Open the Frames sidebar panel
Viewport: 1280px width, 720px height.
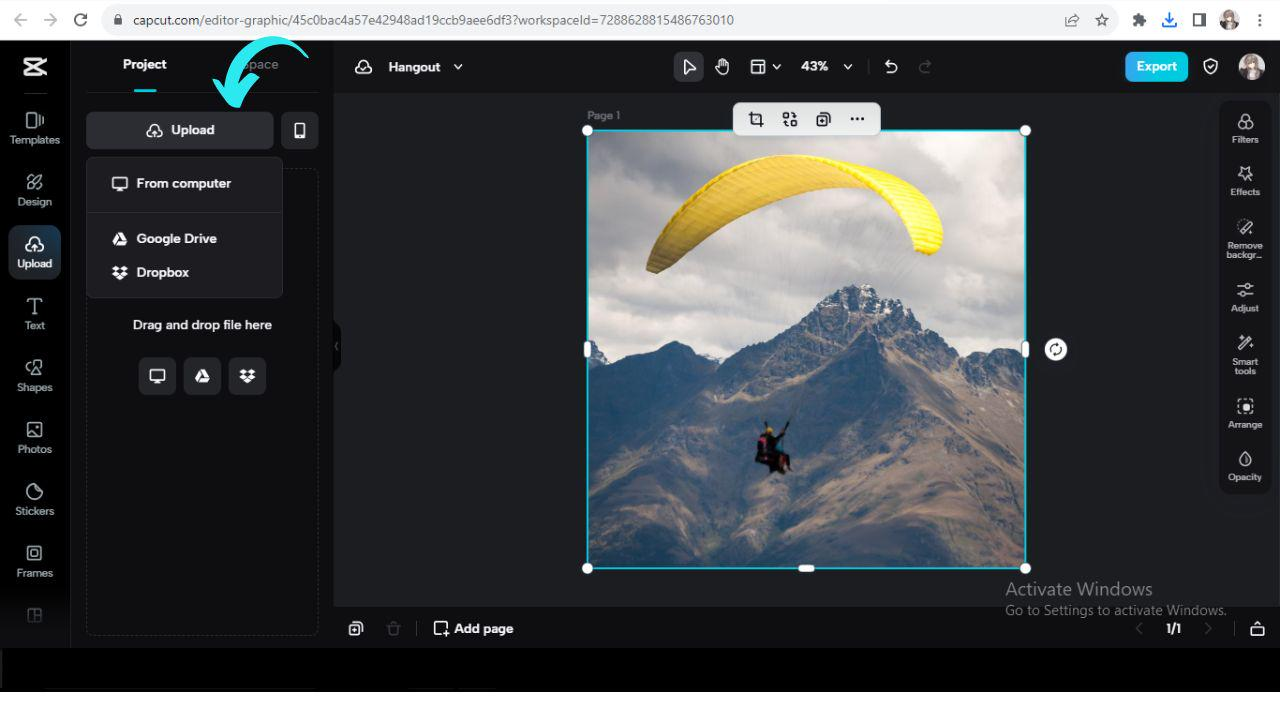click(x=34, y=562)
